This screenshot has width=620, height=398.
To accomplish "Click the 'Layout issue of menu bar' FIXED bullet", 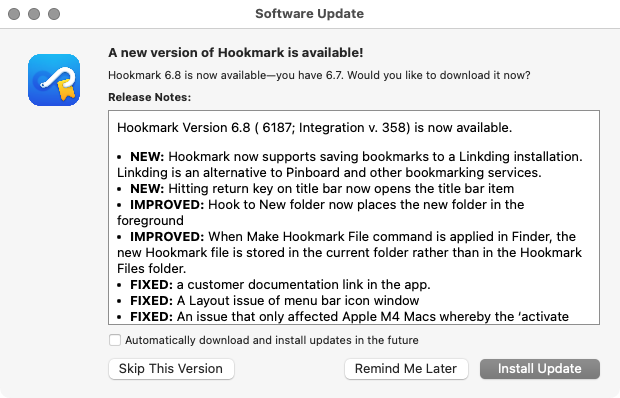I will click(x=268, y=300).
